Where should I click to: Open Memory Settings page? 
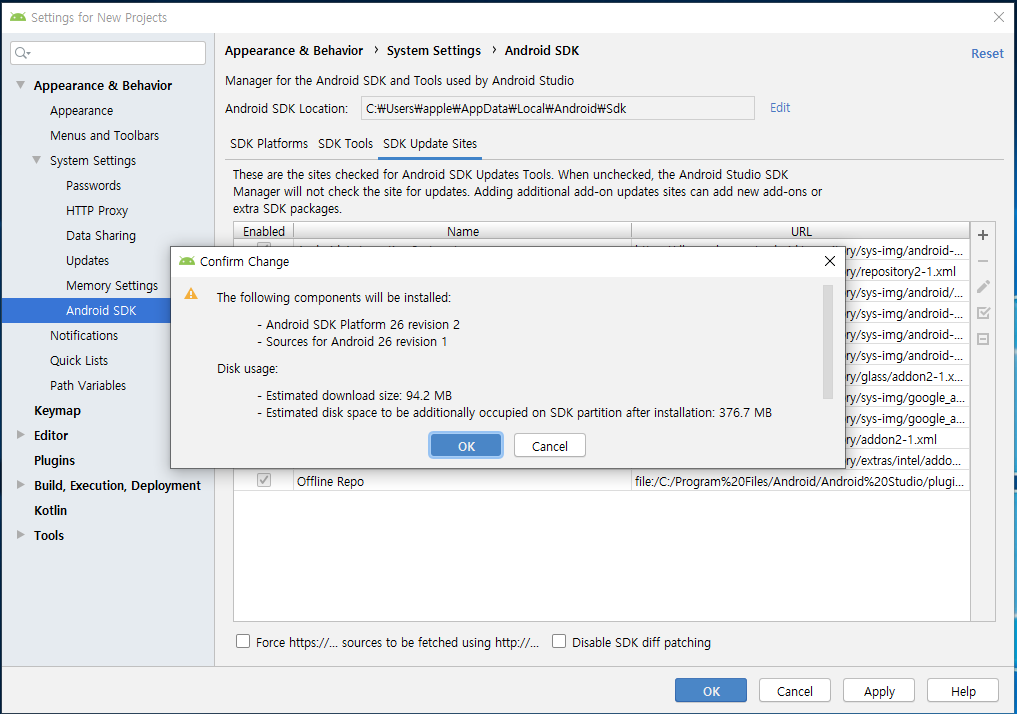[x=112, y=285]
